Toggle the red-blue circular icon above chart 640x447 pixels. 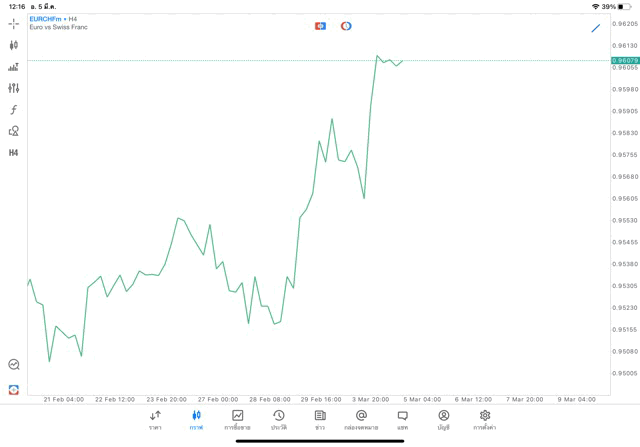346,26
